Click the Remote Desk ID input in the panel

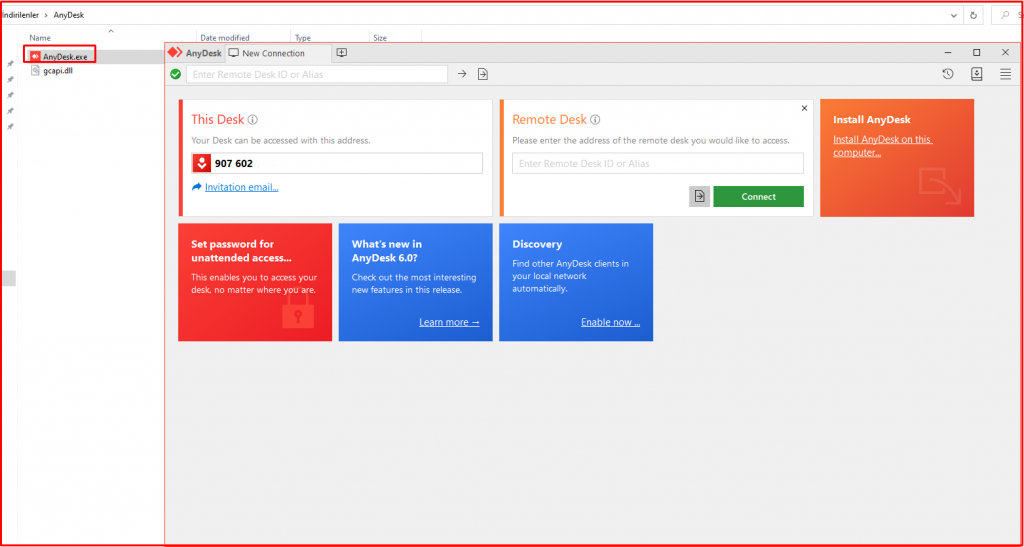[x=657, y=164]
